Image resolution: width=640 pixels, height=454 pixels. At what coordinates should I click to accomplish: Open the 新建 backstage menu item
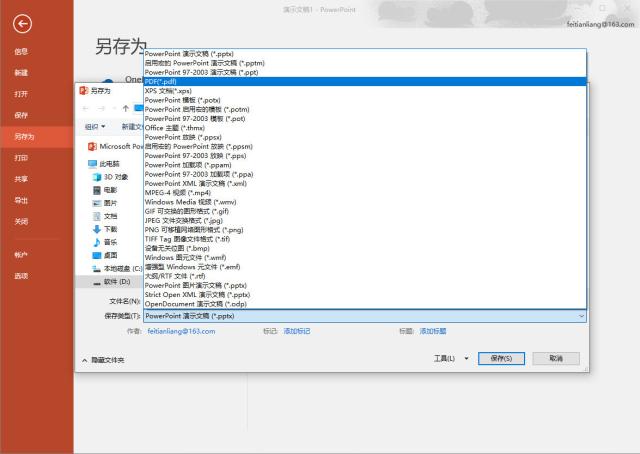(21, 73)
